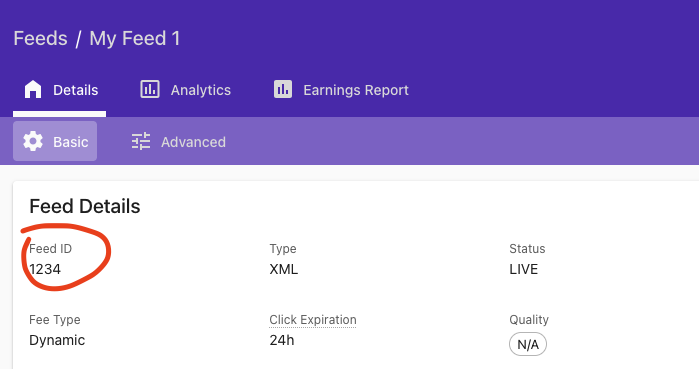Click the Dynamic fee type value
Image resolution: width=699 pixels, height=369 pixels.
point(57,340)
